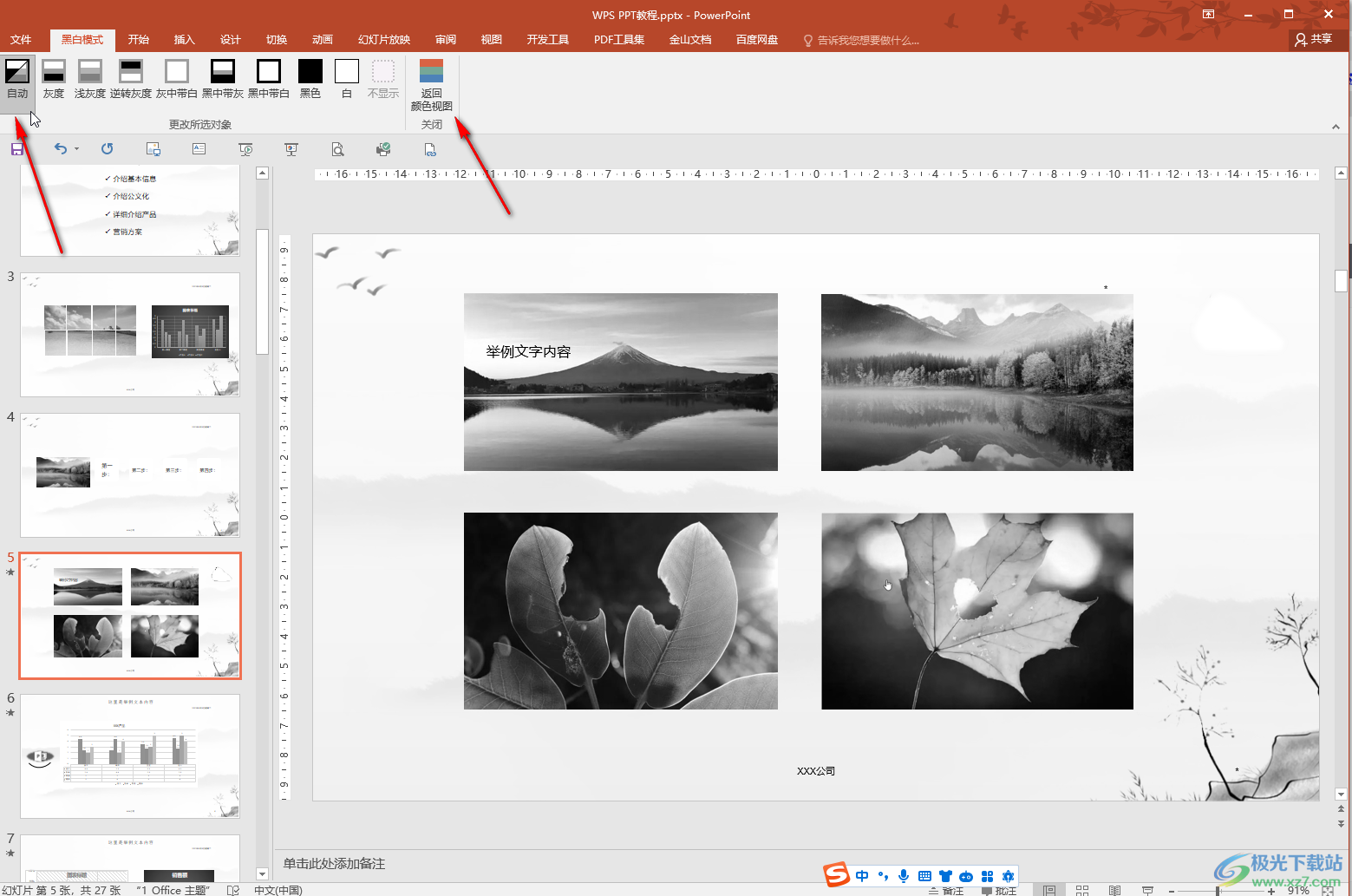Click the spell check icon in status bar
The width and height of the screenshot is (1352, 896).
point(232,890)
